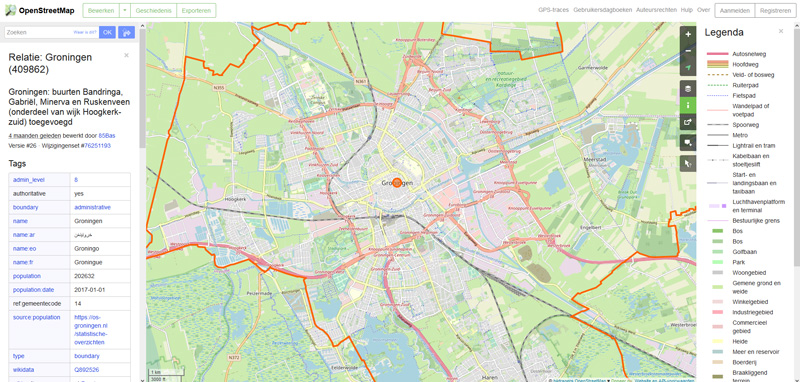Zoom in on the map

[x=688, y=34]
